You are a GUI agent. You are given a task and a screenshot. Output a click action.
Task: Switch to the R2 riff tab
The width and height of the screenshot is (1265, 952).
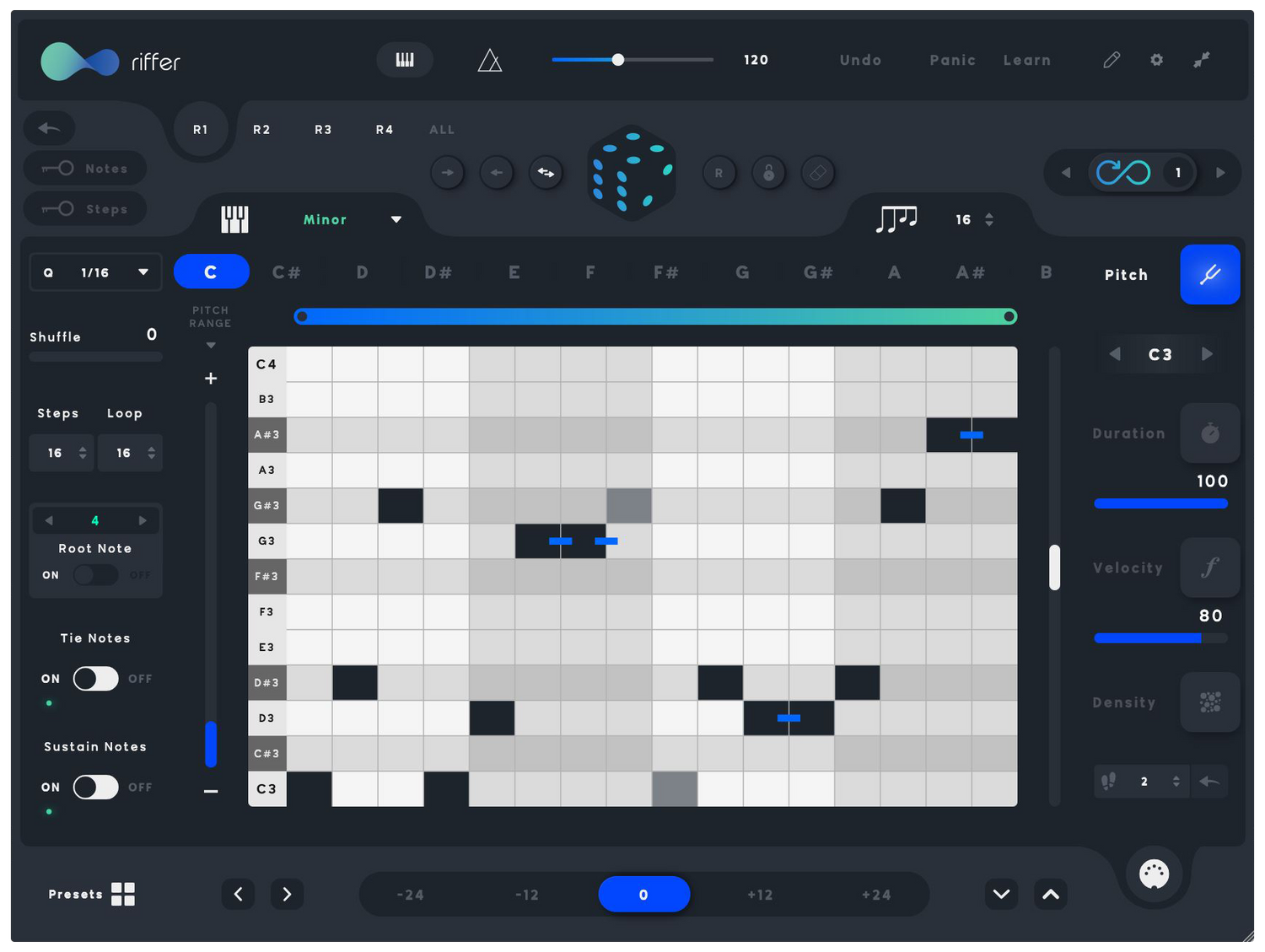[x=261, y=130]
